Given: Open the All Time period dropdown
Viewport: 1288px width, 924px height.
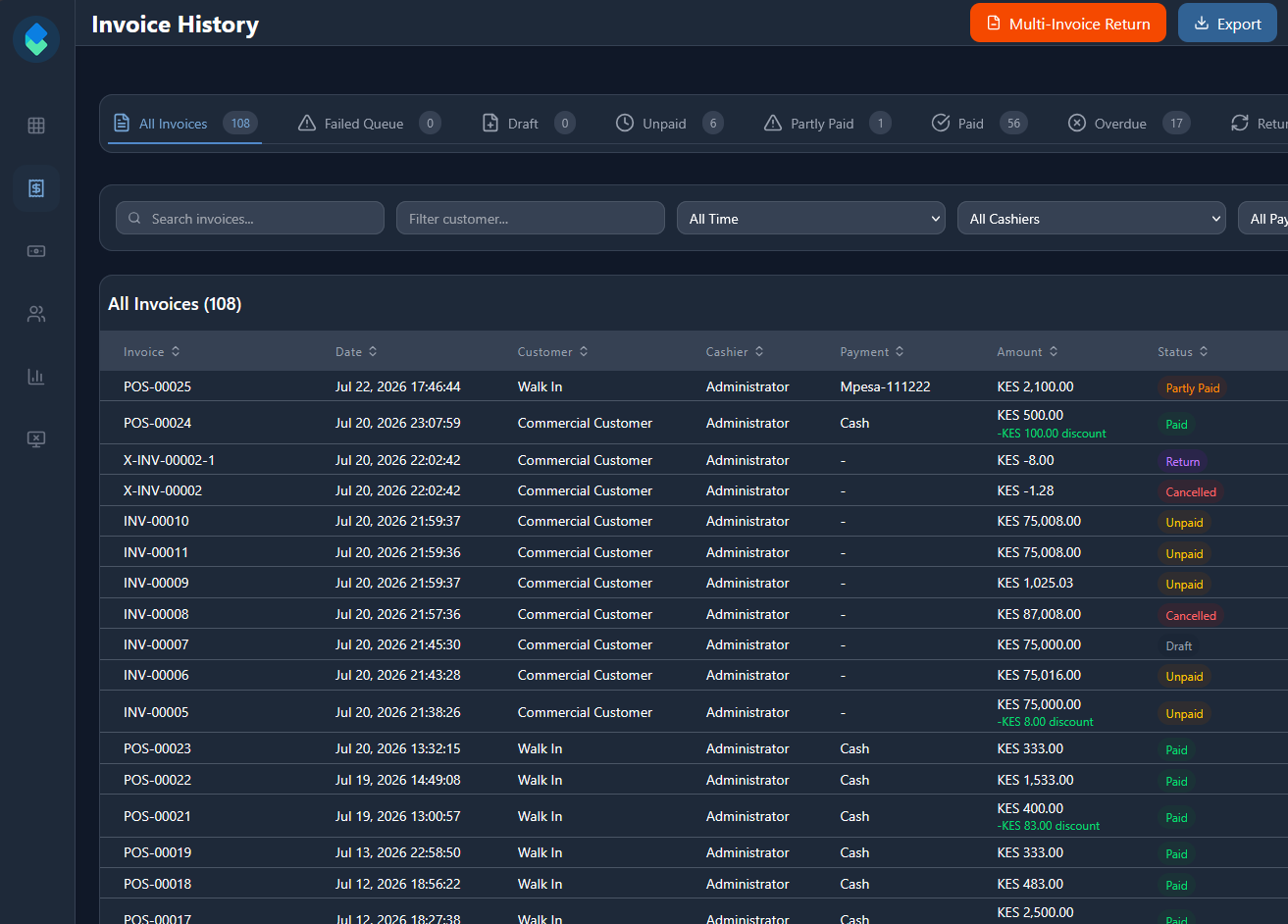Looking at the screenshot, I should coord(811,218).
